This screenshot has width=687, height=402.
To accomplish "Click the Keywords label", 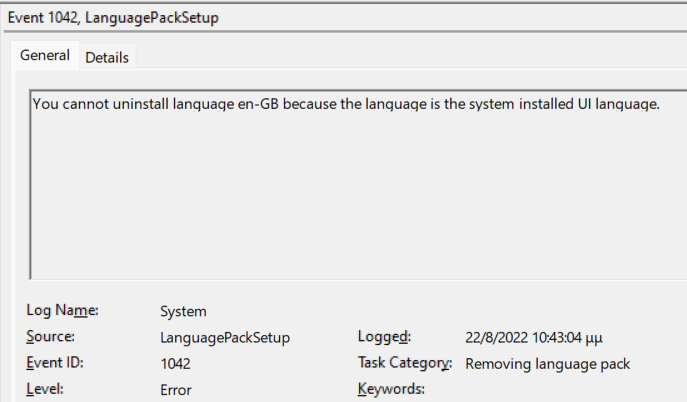I will click(x=391, y=389).
